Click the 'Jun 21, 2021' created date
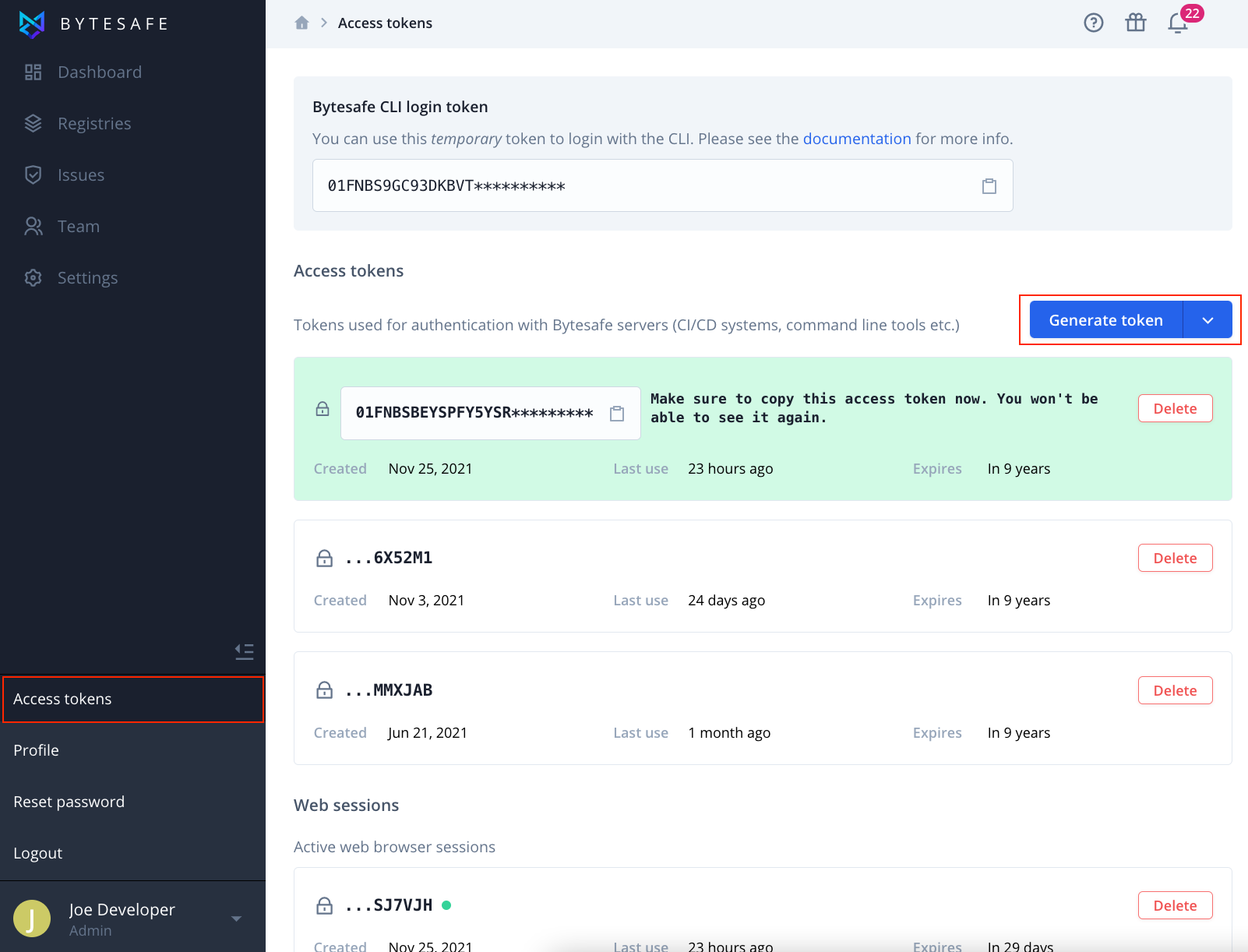The image size is (1248, 952). tap(428, 733)
